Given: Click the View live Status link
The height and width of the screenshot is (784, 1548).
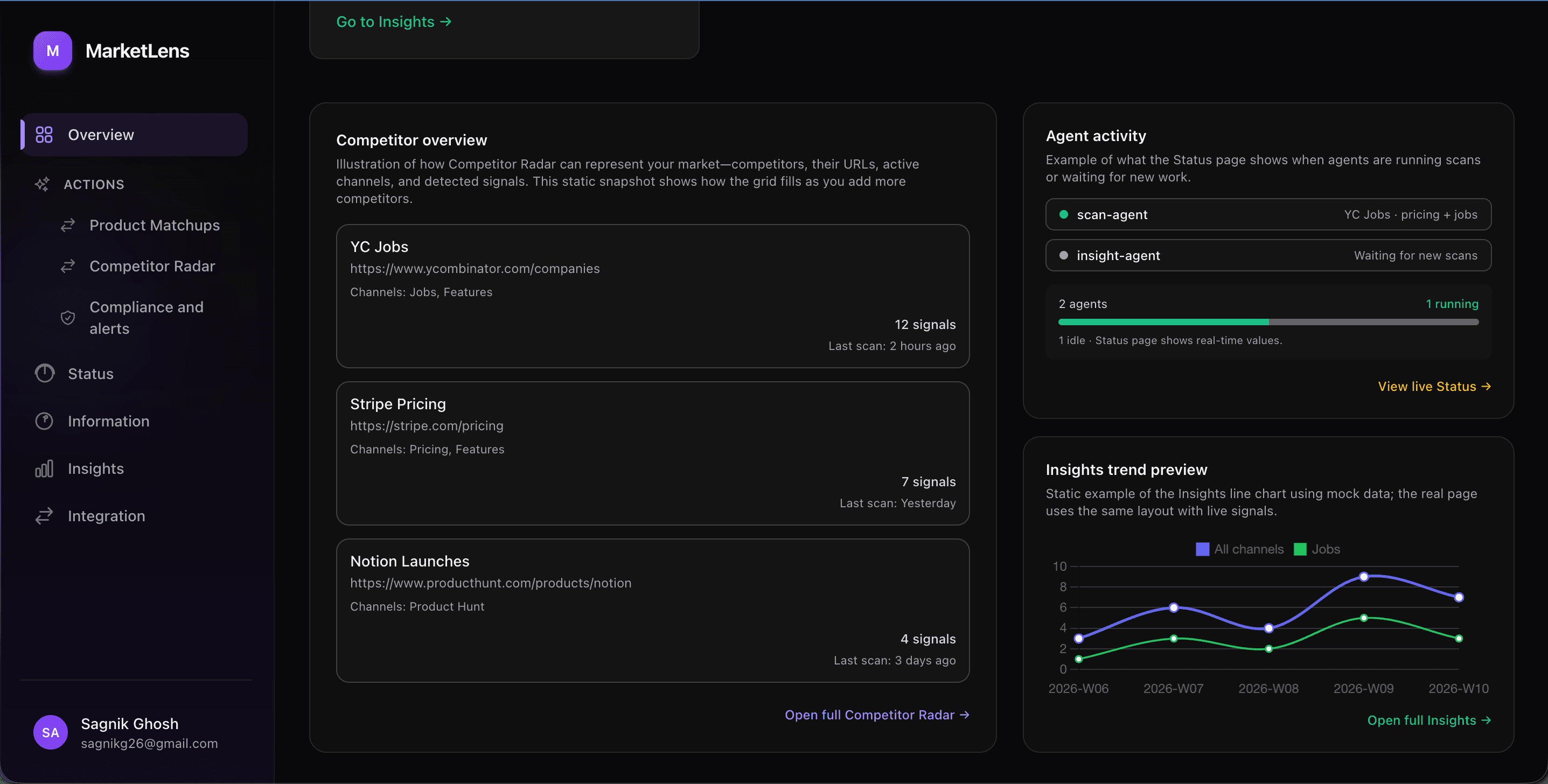Looking at the screenshot, I should coord(1434,386).
